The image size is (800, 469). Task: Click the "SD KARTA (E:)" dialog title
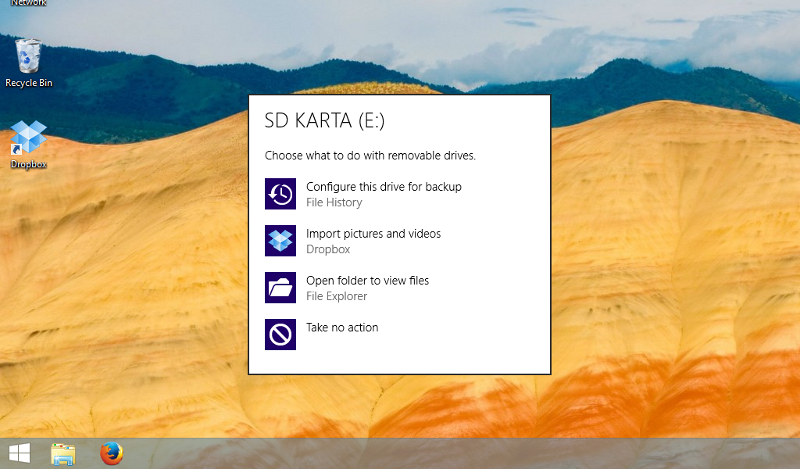(324, 121)
